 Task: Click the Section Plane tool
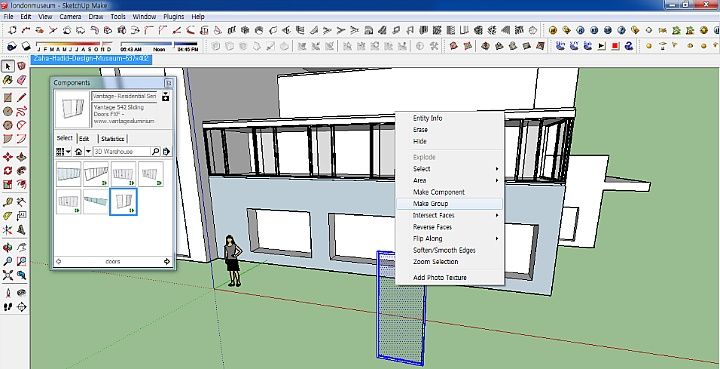22,307
